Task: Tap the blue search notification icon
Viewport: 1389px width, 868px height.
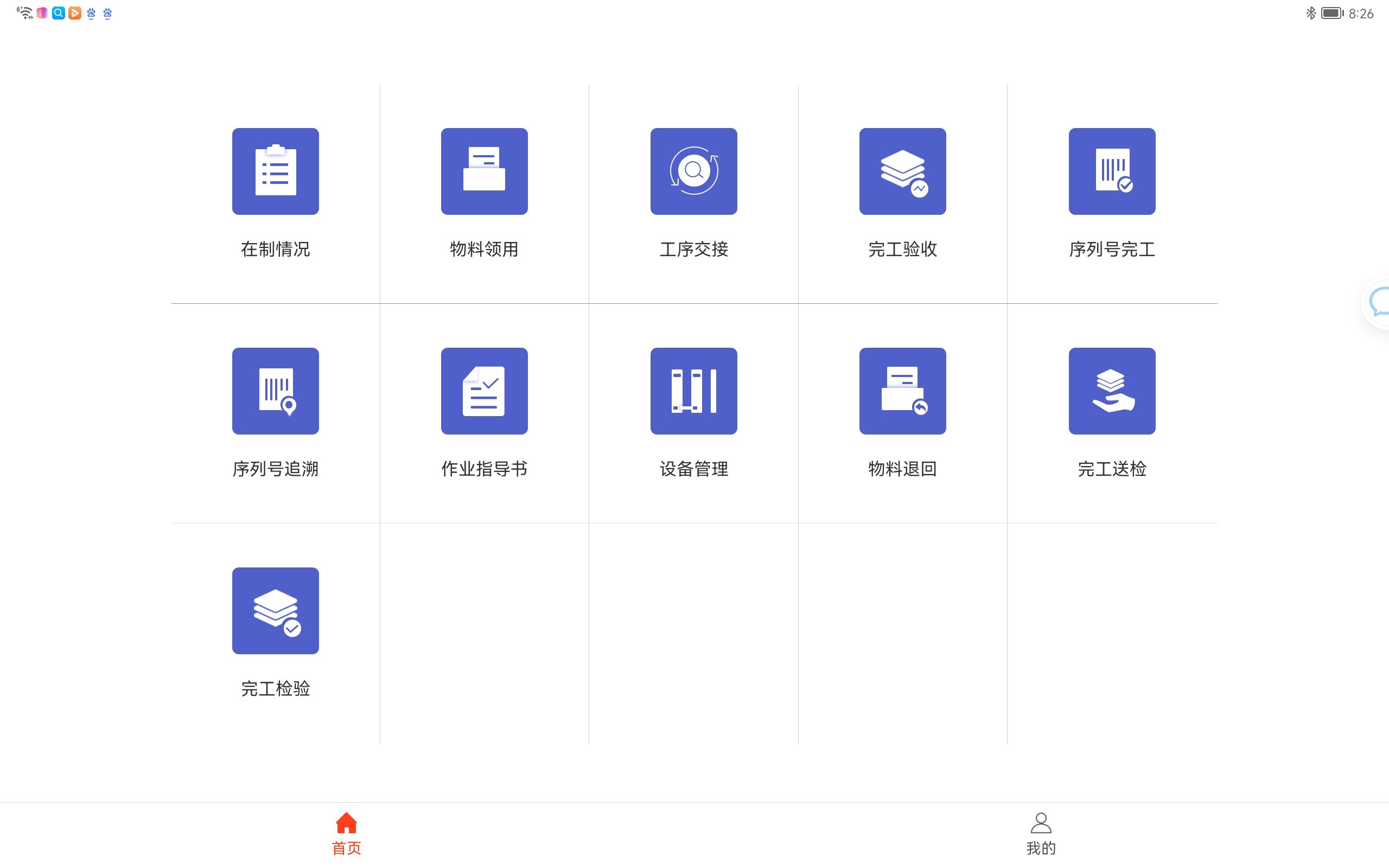Action: [x=58, y=12]
